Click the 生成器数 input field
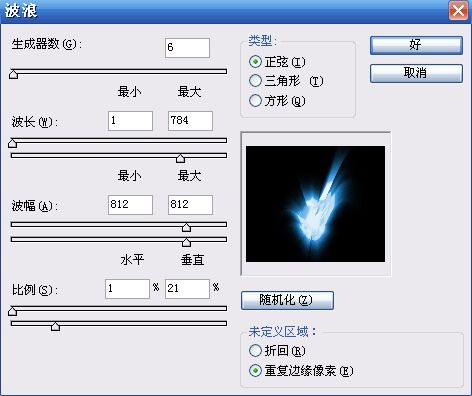 (187, 48)
